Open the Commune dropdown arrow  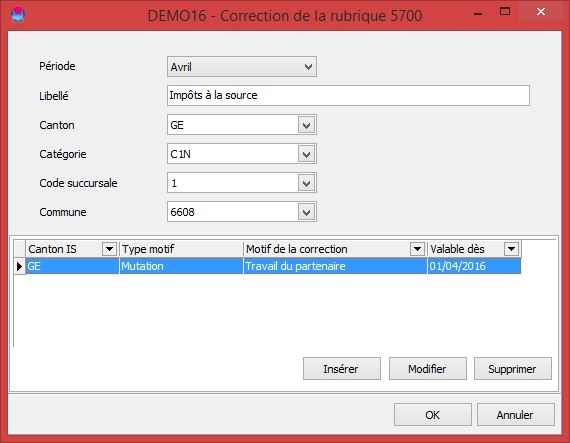pos(306,212)
